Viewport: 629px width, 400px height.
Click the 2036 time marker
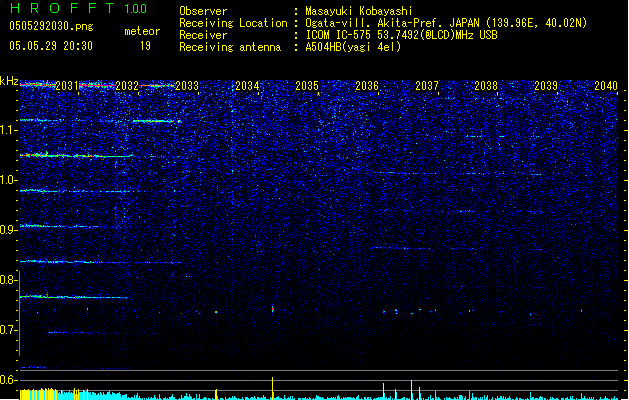pos(367,86)
